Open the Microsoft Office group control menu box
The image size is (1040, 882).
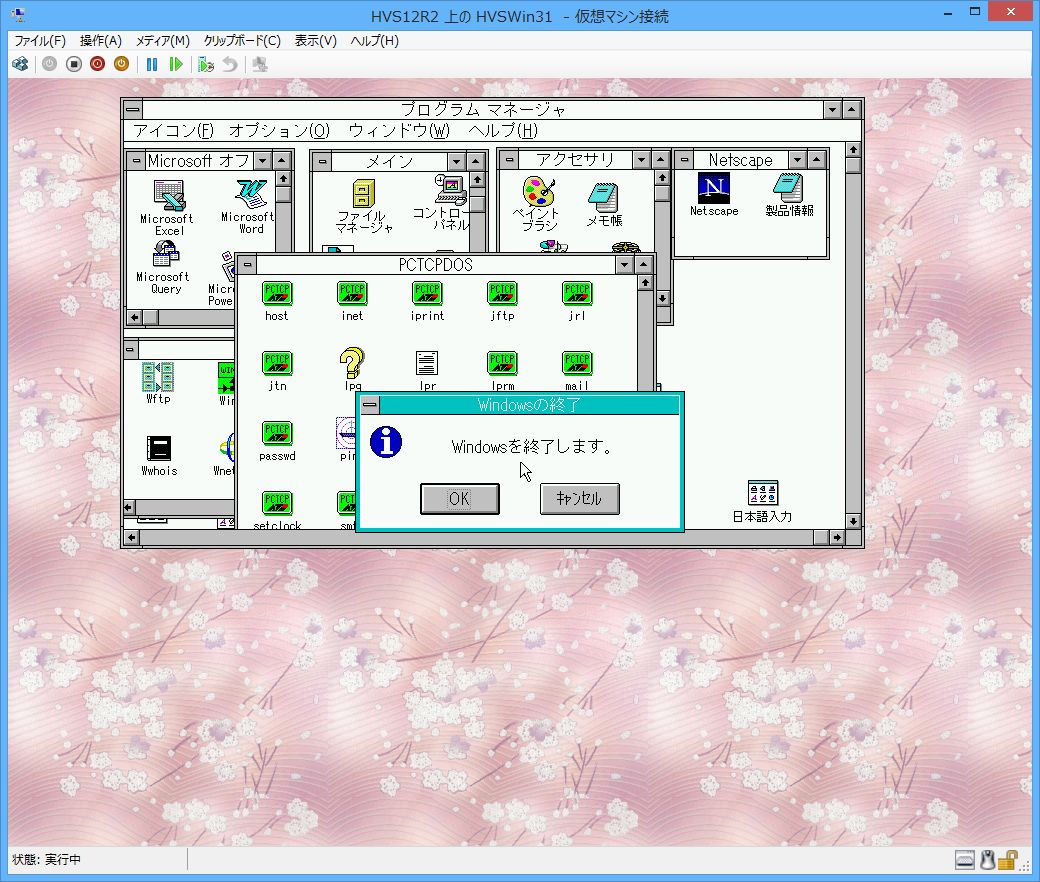(136, 160)
